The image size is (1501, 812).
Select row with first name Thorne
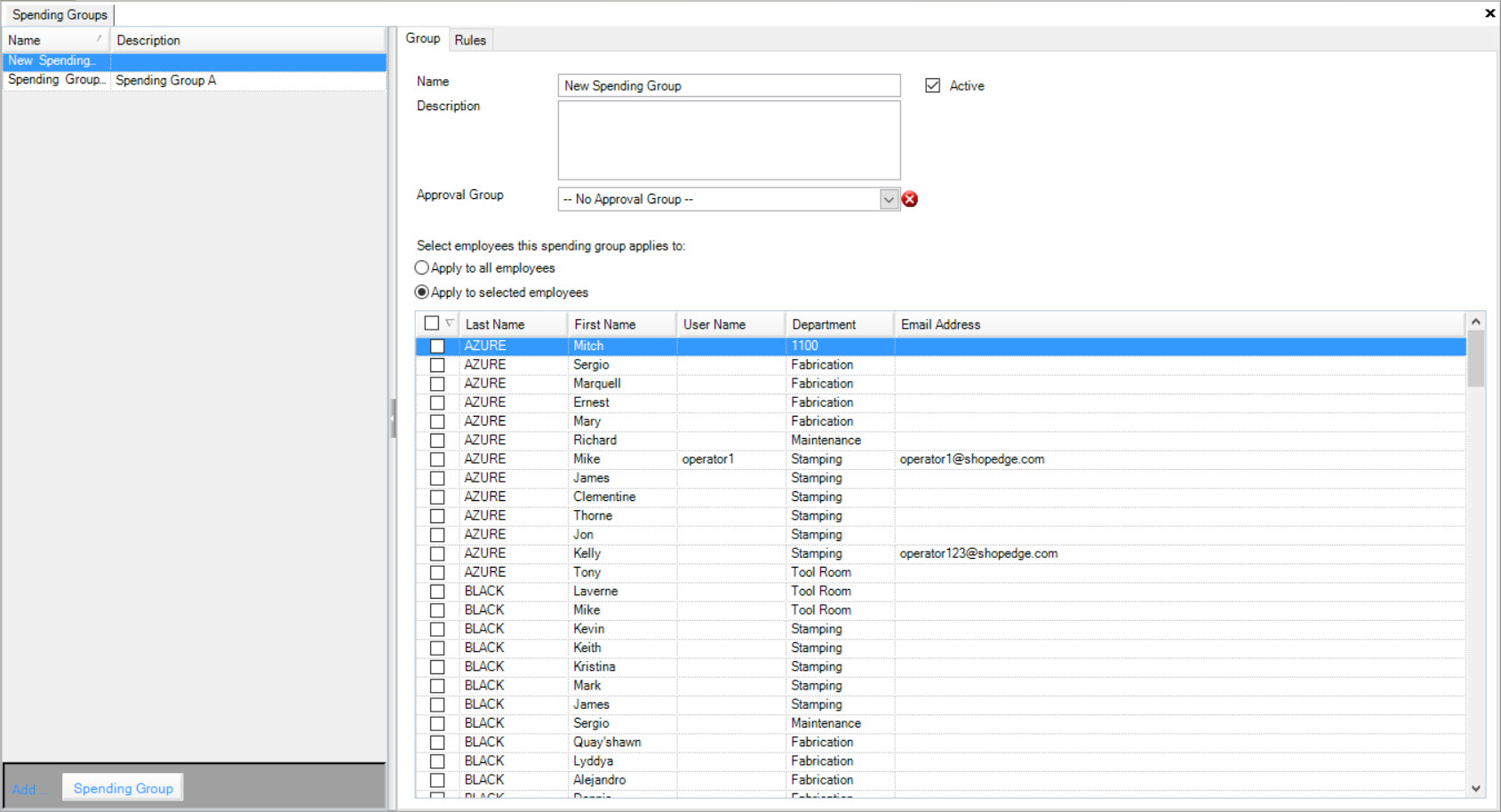point(940,515)
